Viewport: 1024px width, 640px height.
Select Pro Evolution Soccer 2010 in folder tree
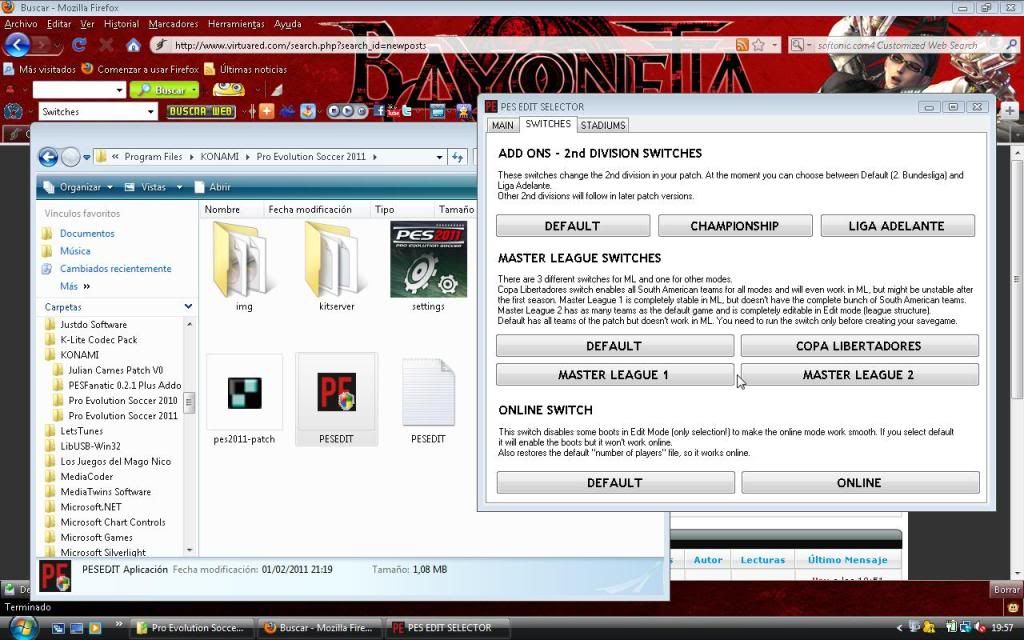point(116,400)
